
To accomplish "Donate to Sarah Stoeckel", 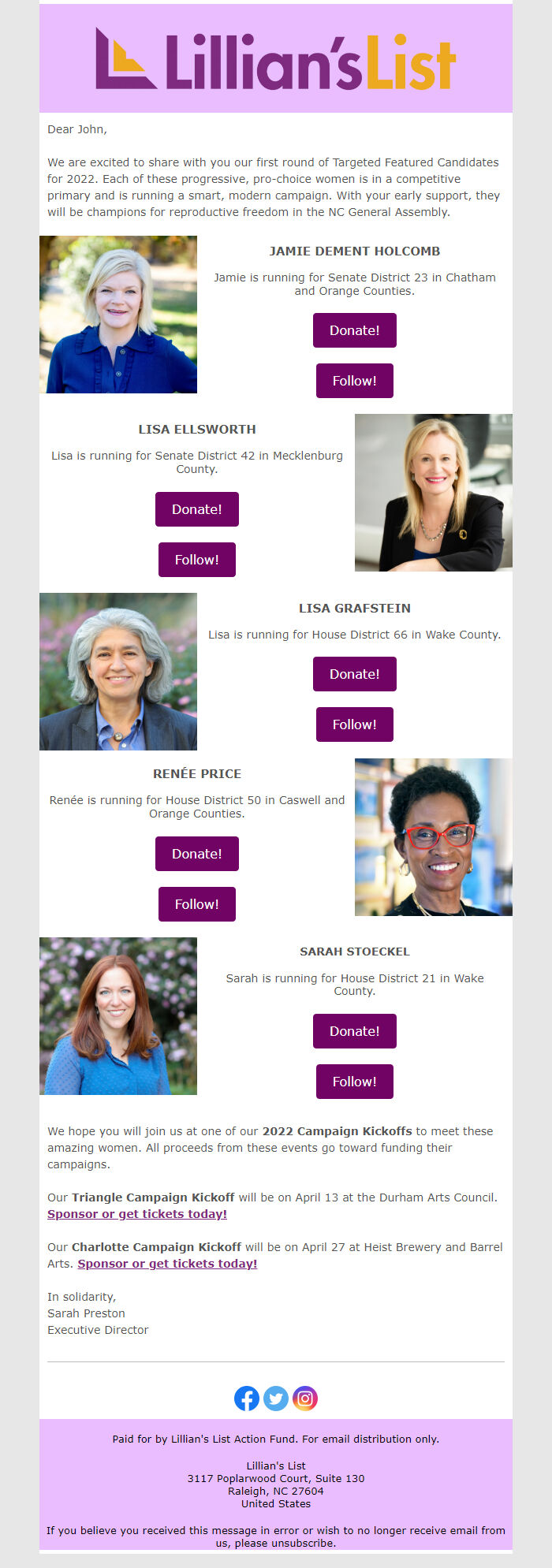I will (x=355, y=1031).
